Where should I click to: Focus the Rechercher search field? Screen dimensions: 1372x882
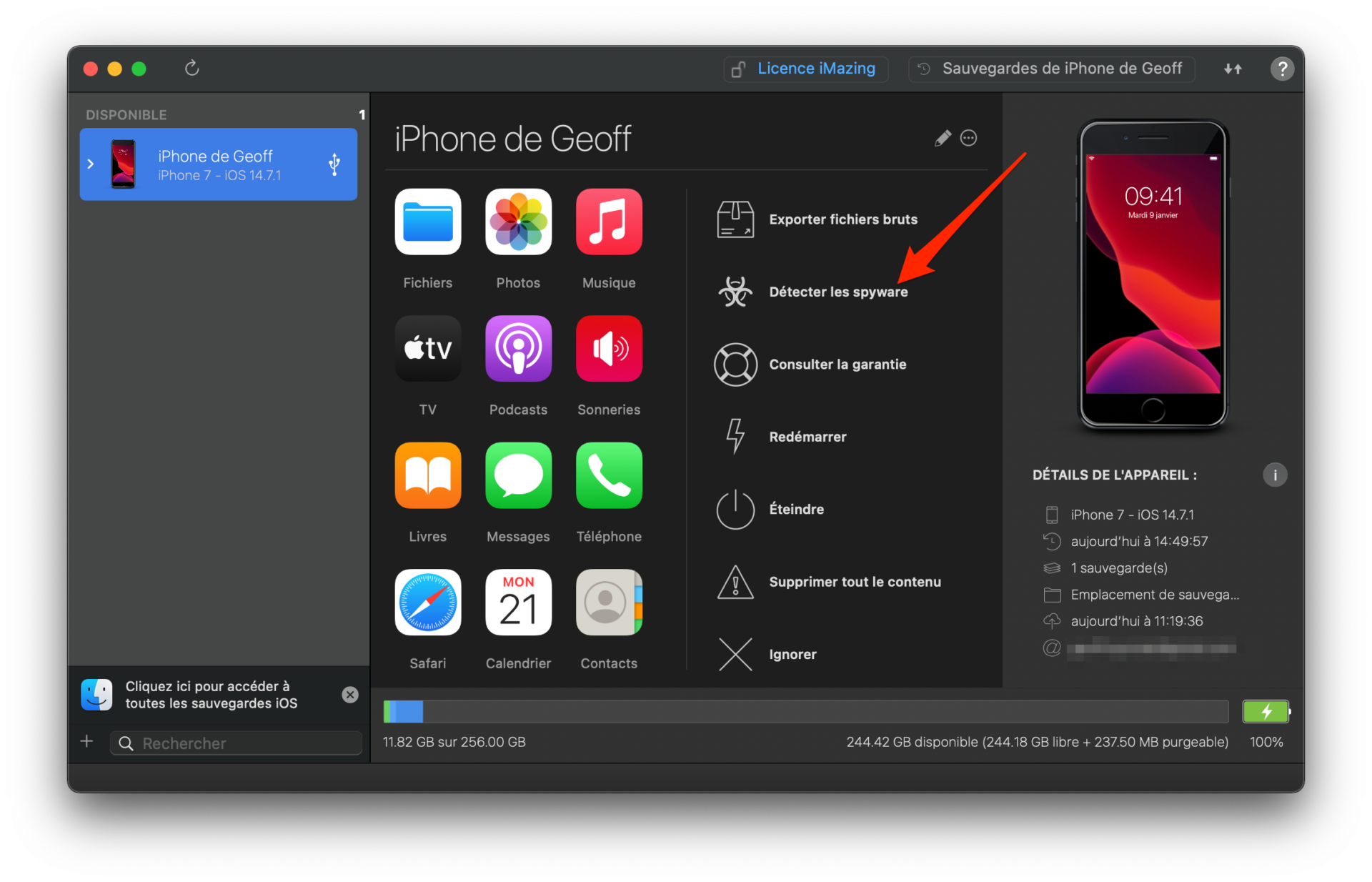point(236,743)
